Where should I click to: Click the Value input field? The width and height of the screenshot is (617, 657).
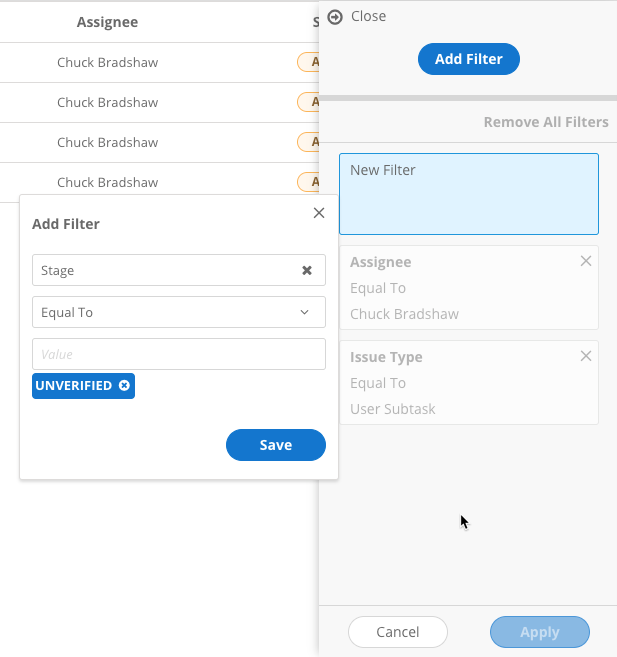coord(179,354)
